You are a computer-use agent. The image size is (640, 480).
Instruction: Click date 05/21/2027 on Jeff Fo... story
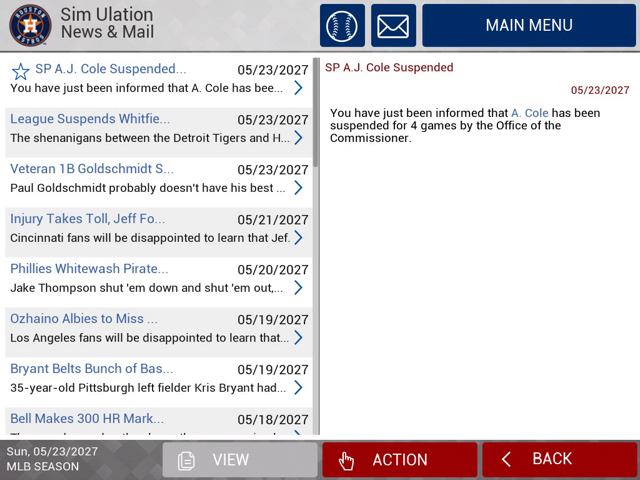[273, 220]
